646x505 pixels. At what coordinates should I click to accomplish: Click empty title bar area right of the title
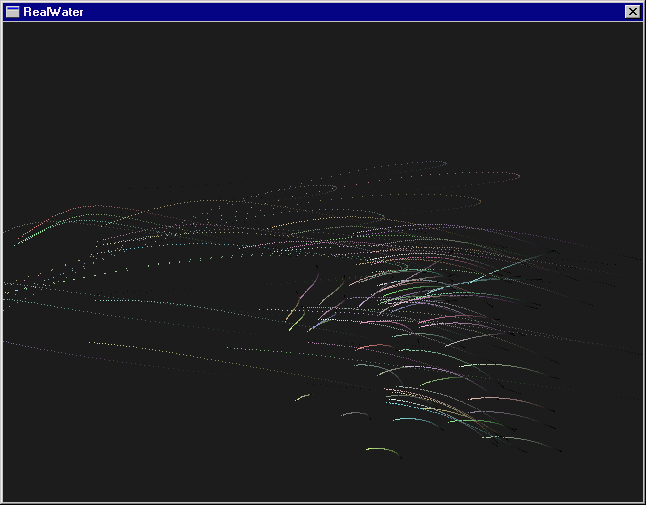[350, 12]
